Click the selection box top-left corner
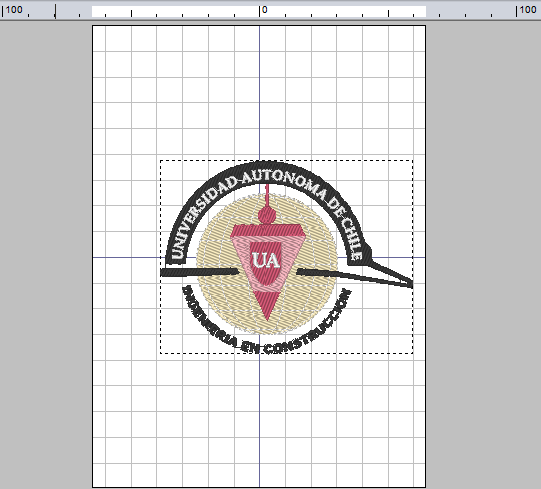Image resolution: width=541 pixels, height=489 pixels. click(x=160, y=160)
